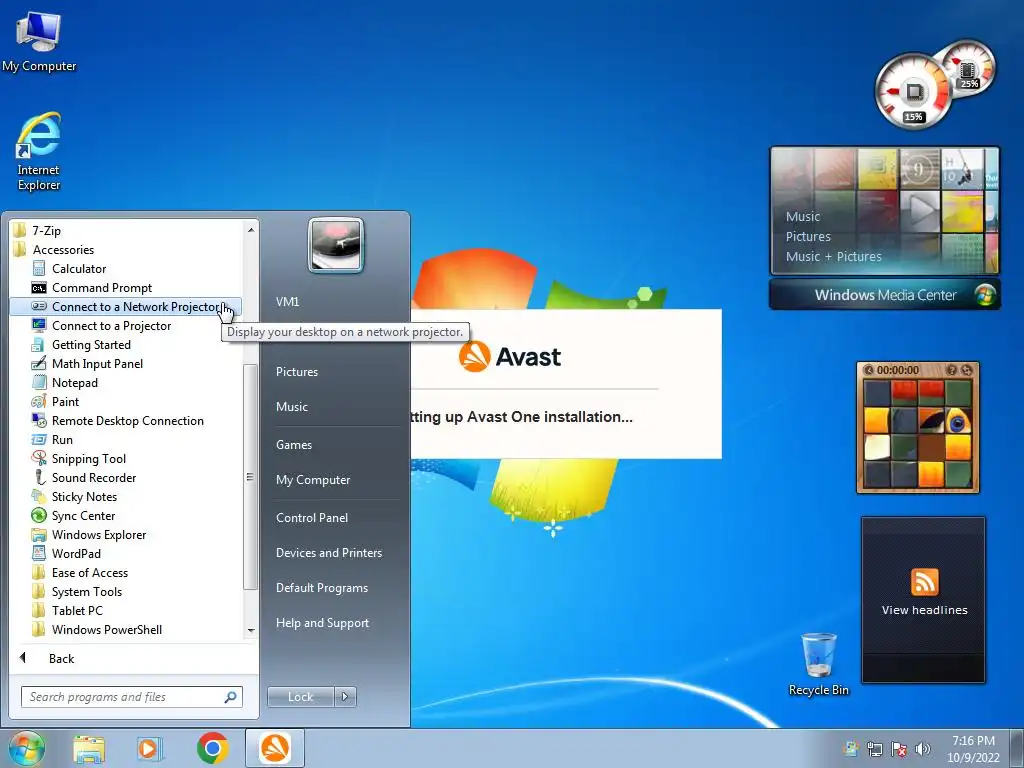
Task: Open Getting Started
Action: [91, 344]
